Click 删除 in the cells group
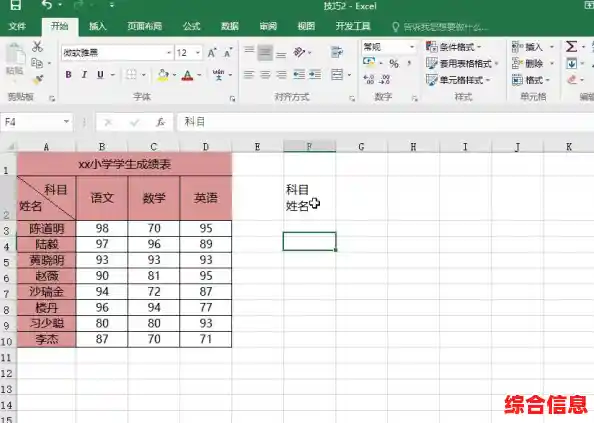Screen dimensions: 594x423 pyautogui.click(x=528, y=64)
